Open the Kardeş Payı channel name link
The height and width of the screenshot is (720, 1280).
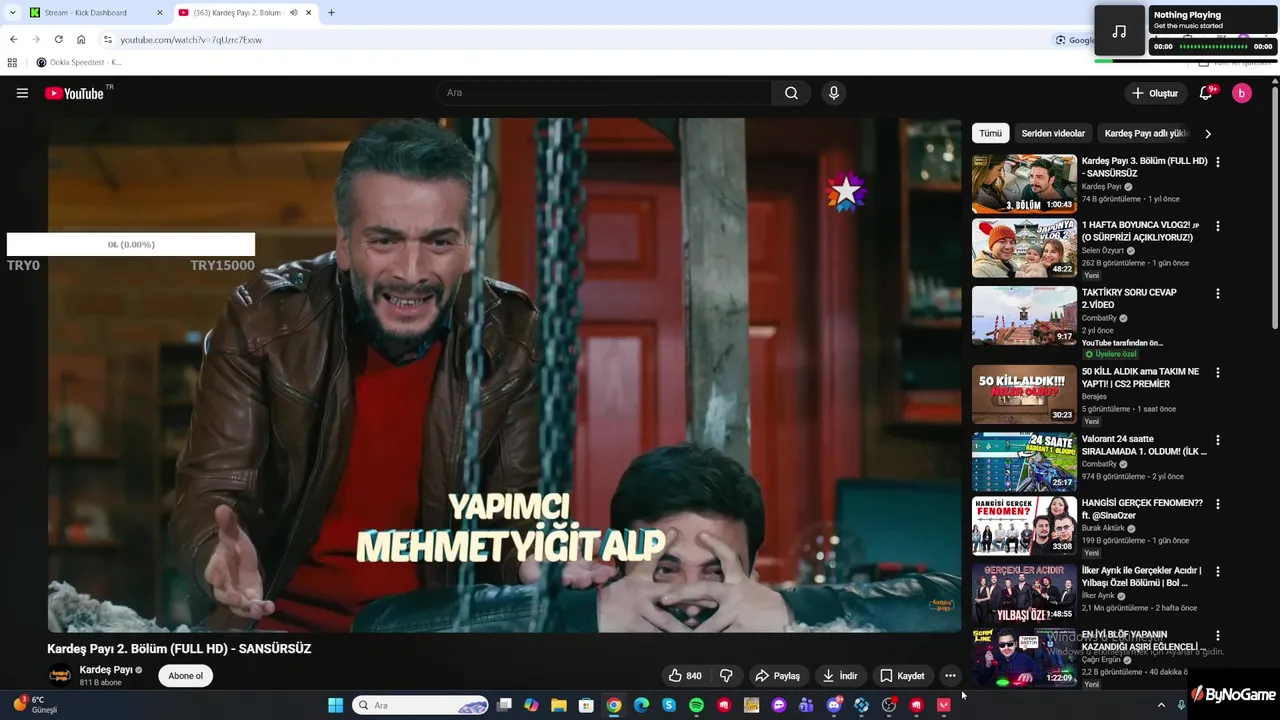[x=106, y=670]
